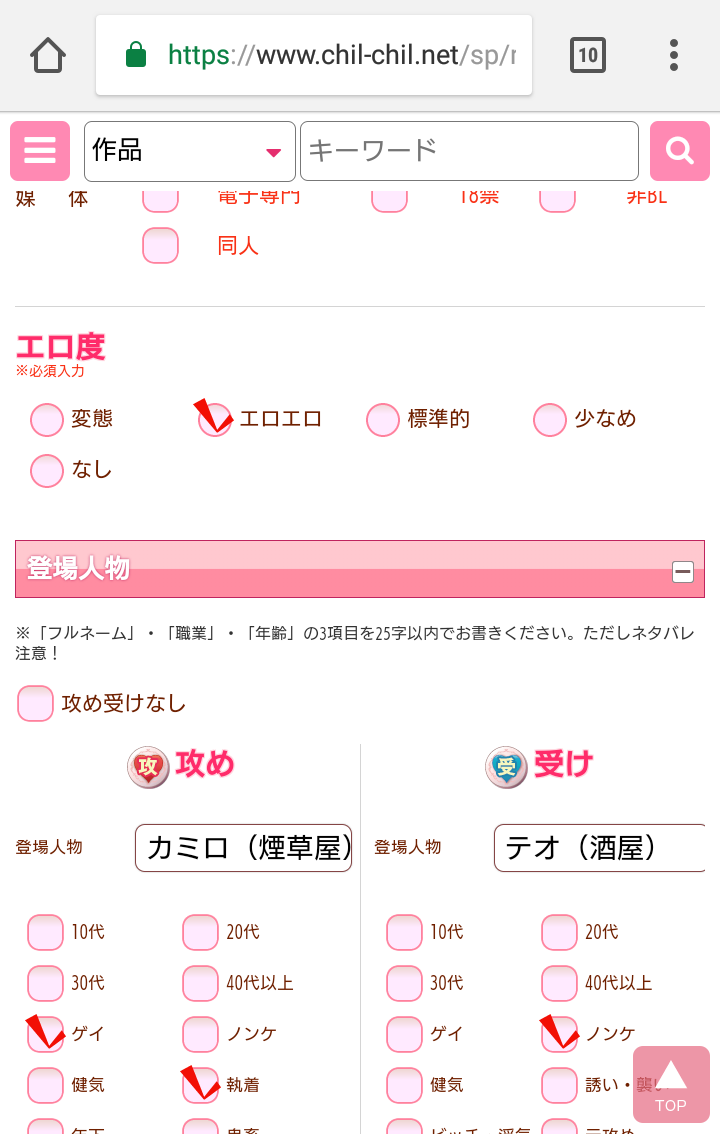Jump to page top with TOP button
This screenshot has height=1134, width=720.
[x=671, y=1084]
